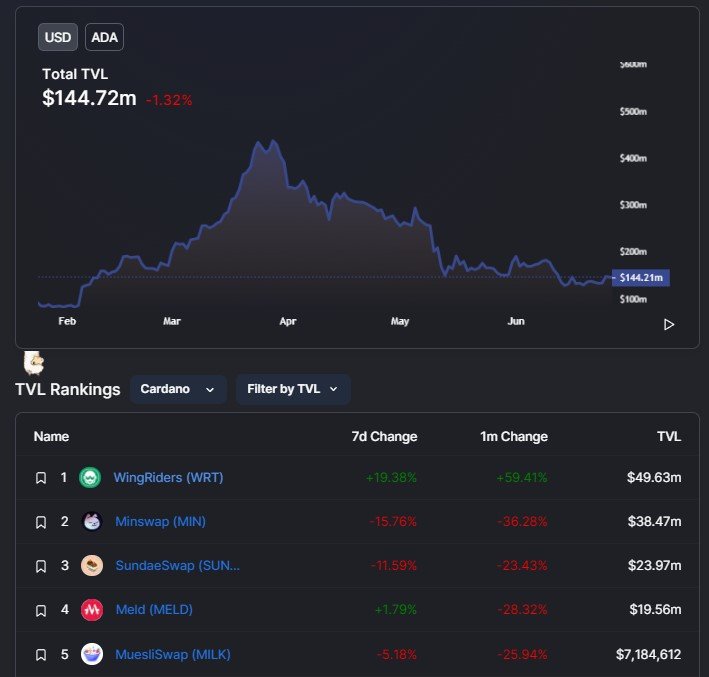This screenshot has height=677, width=709.
Task: Click WingRiders 1m change +59.41%
Action: pos(522,478)
